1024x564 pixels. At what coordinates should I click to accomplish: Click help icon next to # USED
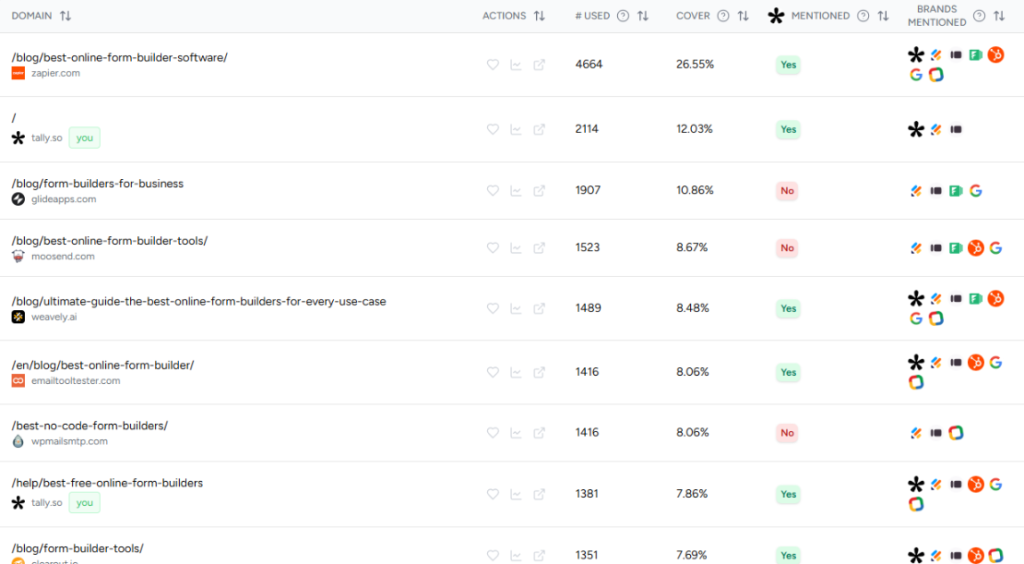pos(623,16)
